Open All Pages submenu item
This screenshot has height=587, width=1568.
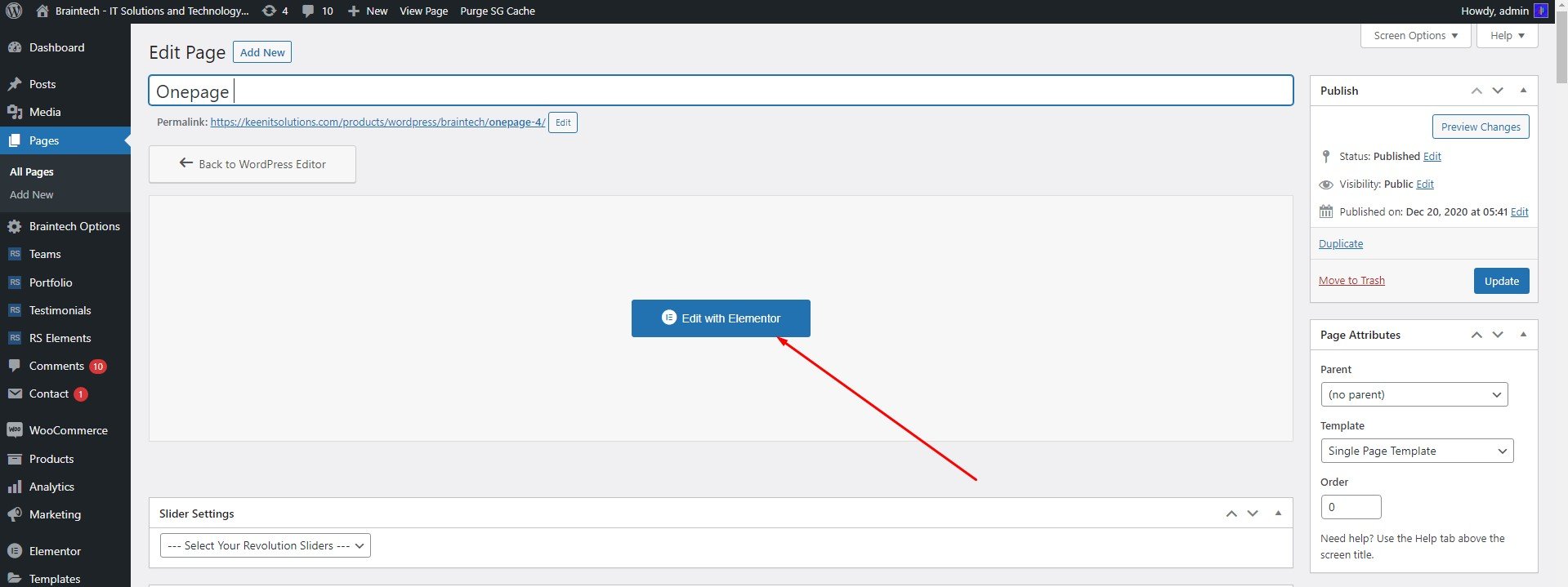pos(32,171)
